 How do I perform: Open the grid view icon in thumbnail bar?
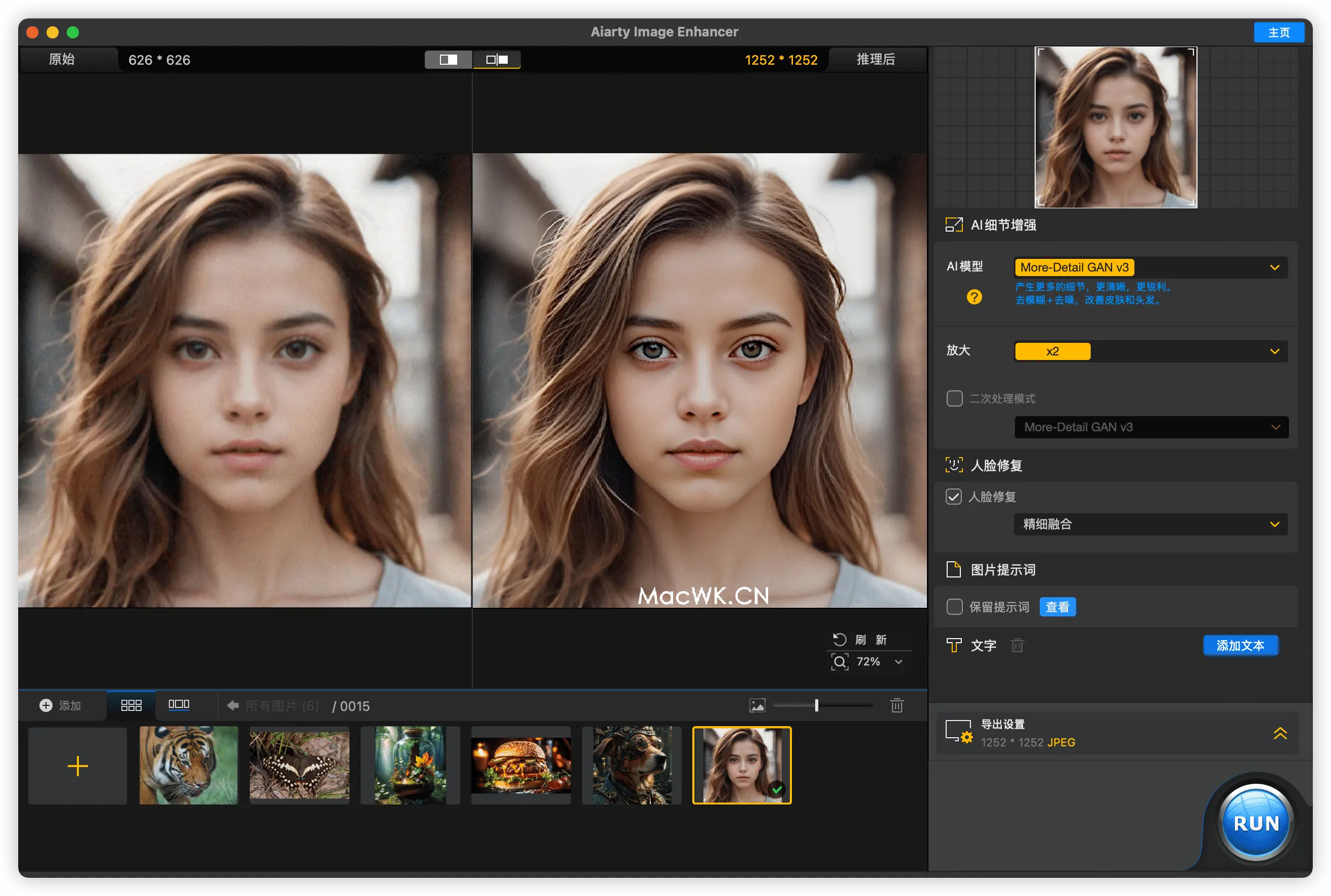click(130, 705)
